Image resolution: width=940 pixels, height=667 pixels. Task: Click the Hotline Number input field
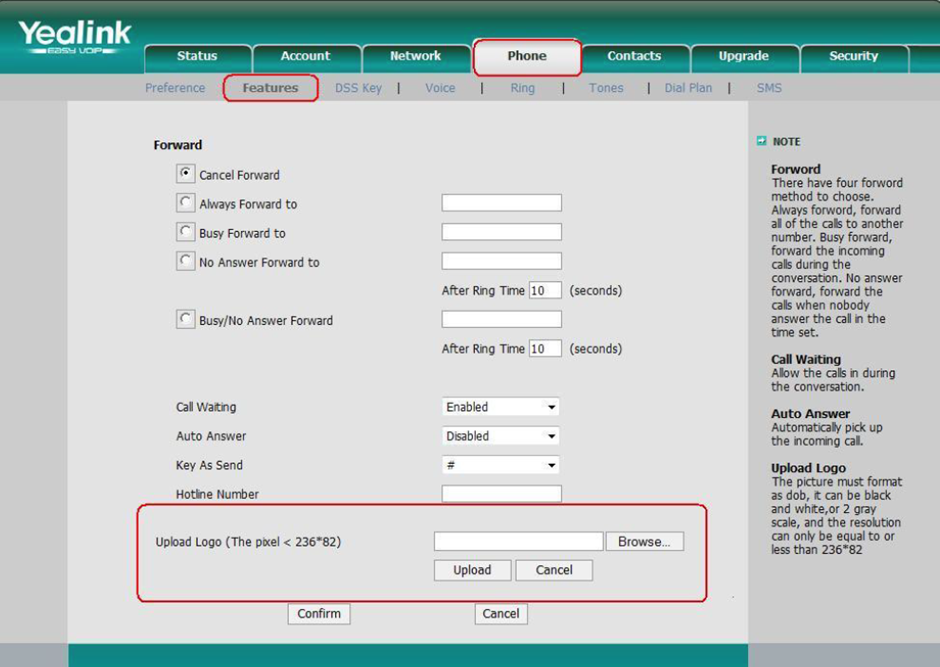click(x=502, y=494)
